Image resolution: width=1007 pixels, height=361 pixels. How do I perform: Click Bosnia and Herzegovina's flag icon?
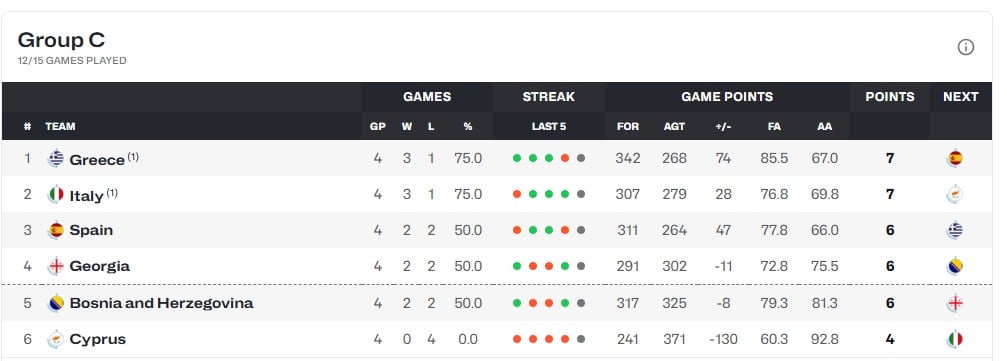(x=56, y=303)
